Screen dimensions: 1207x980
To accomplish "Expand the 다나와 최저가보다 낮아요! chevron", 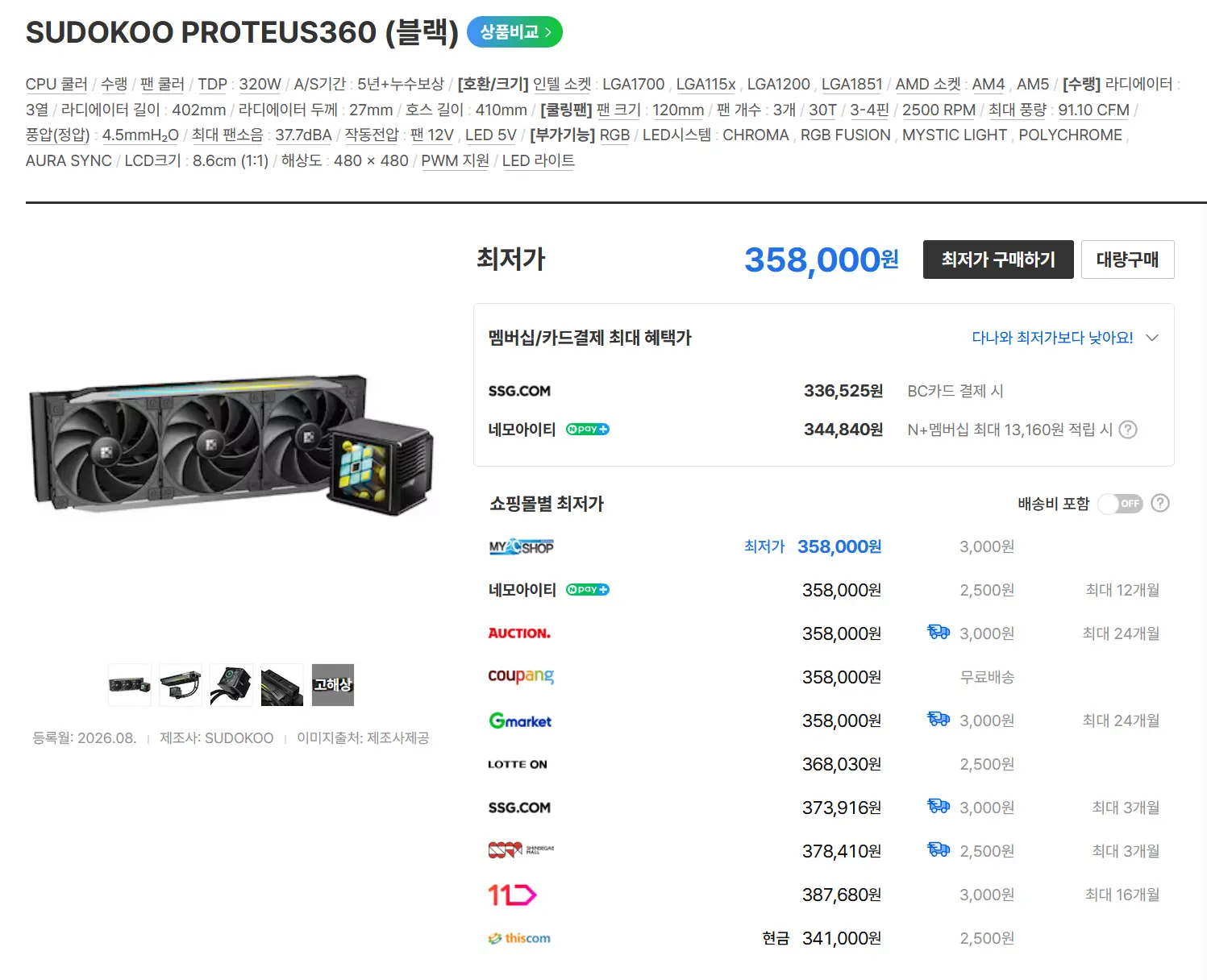I will click(1153, 338).
